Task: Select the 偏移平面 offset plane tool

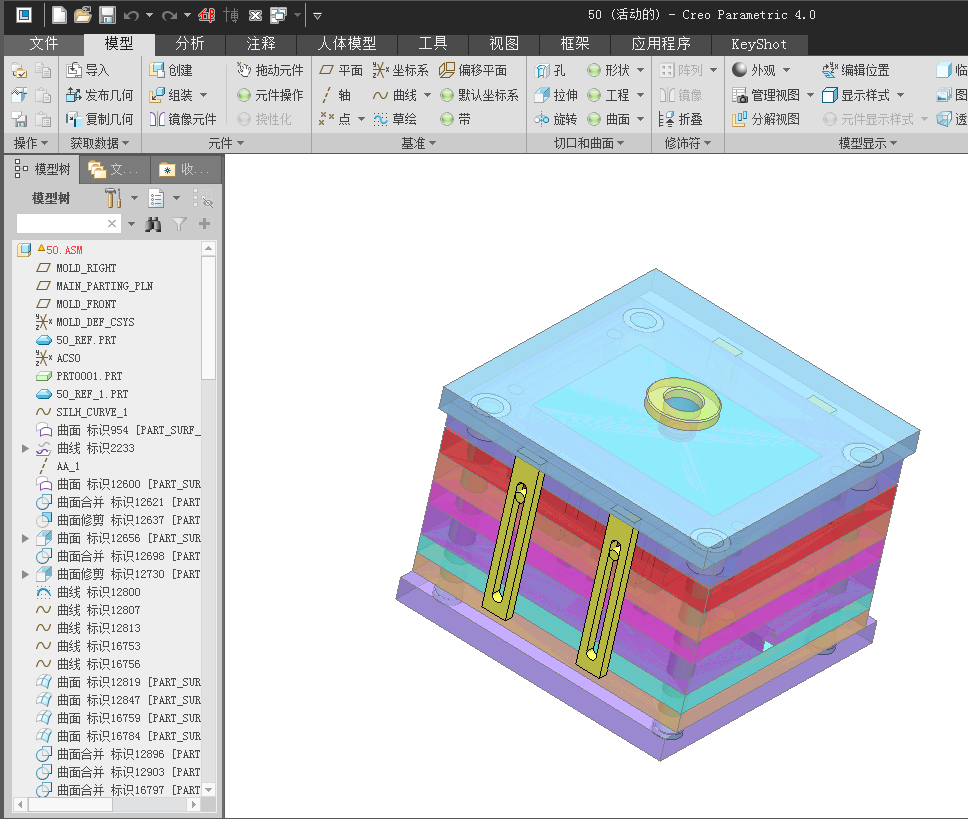Action: tap(473, 70)
